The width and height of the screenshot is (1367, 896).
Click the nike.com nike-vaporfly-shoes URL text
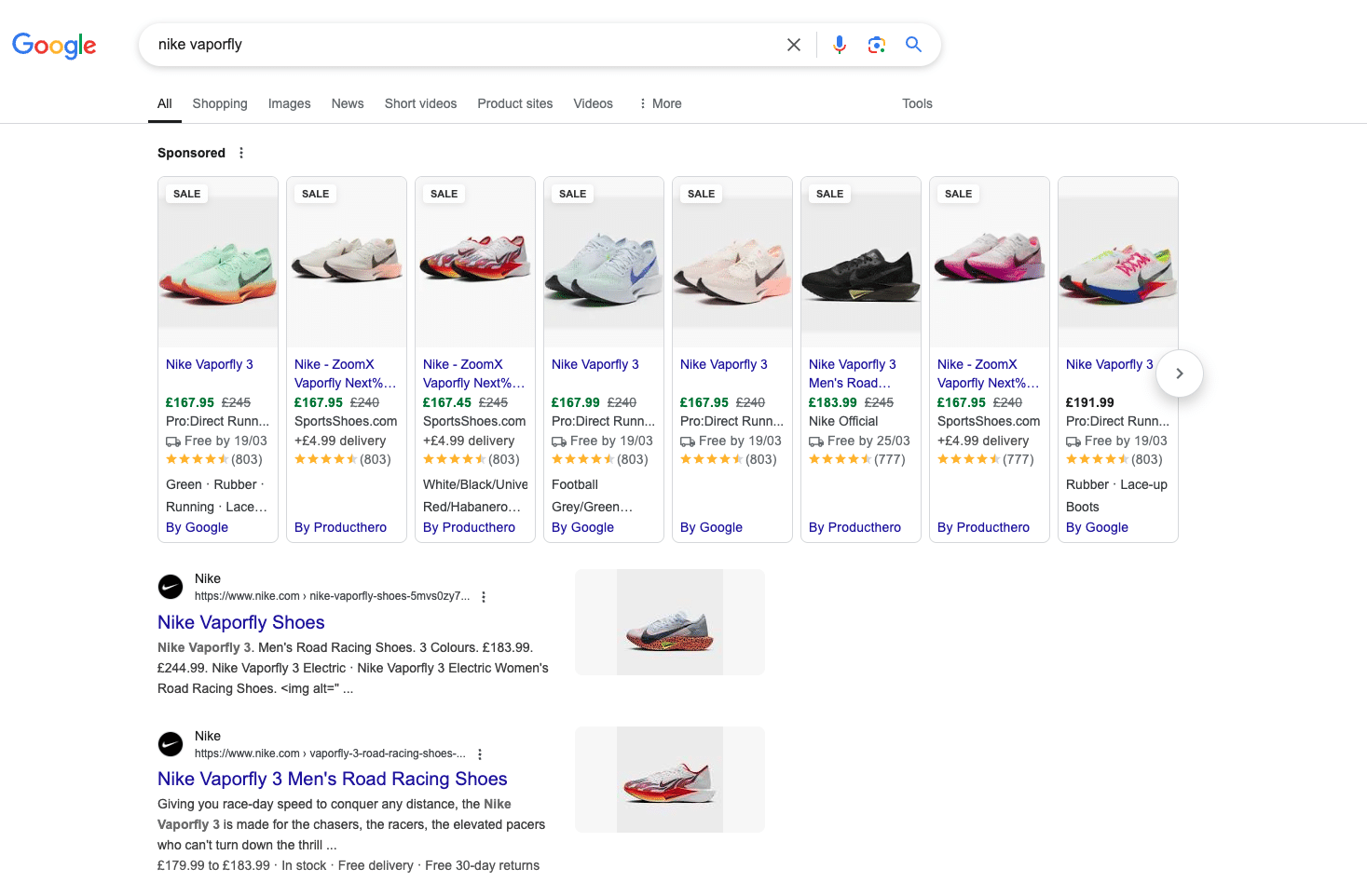[x=332, y=596]
